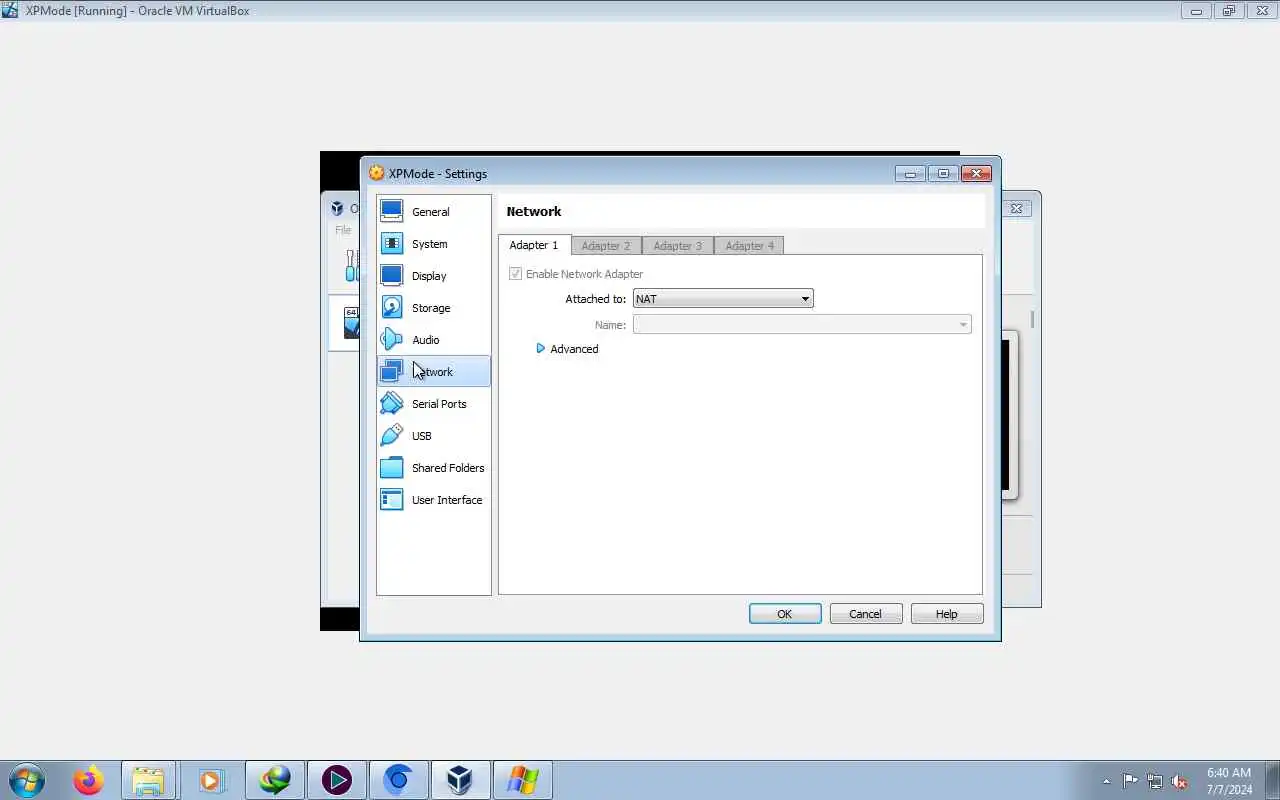Restore down the XPMode VirtualBox VM window

point(1228,11)
